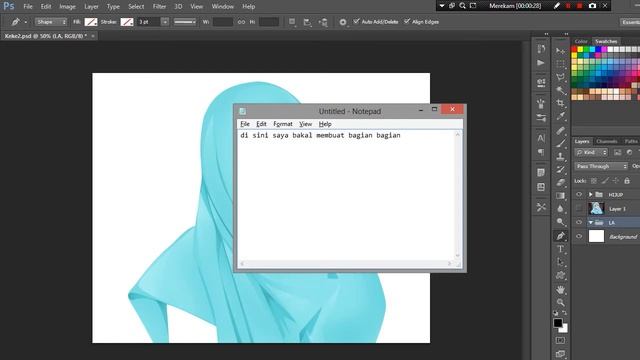This screenshot has width=640, height=360.
Task: Open stroke line type dropdown
Action: click(x=185, y=22)
